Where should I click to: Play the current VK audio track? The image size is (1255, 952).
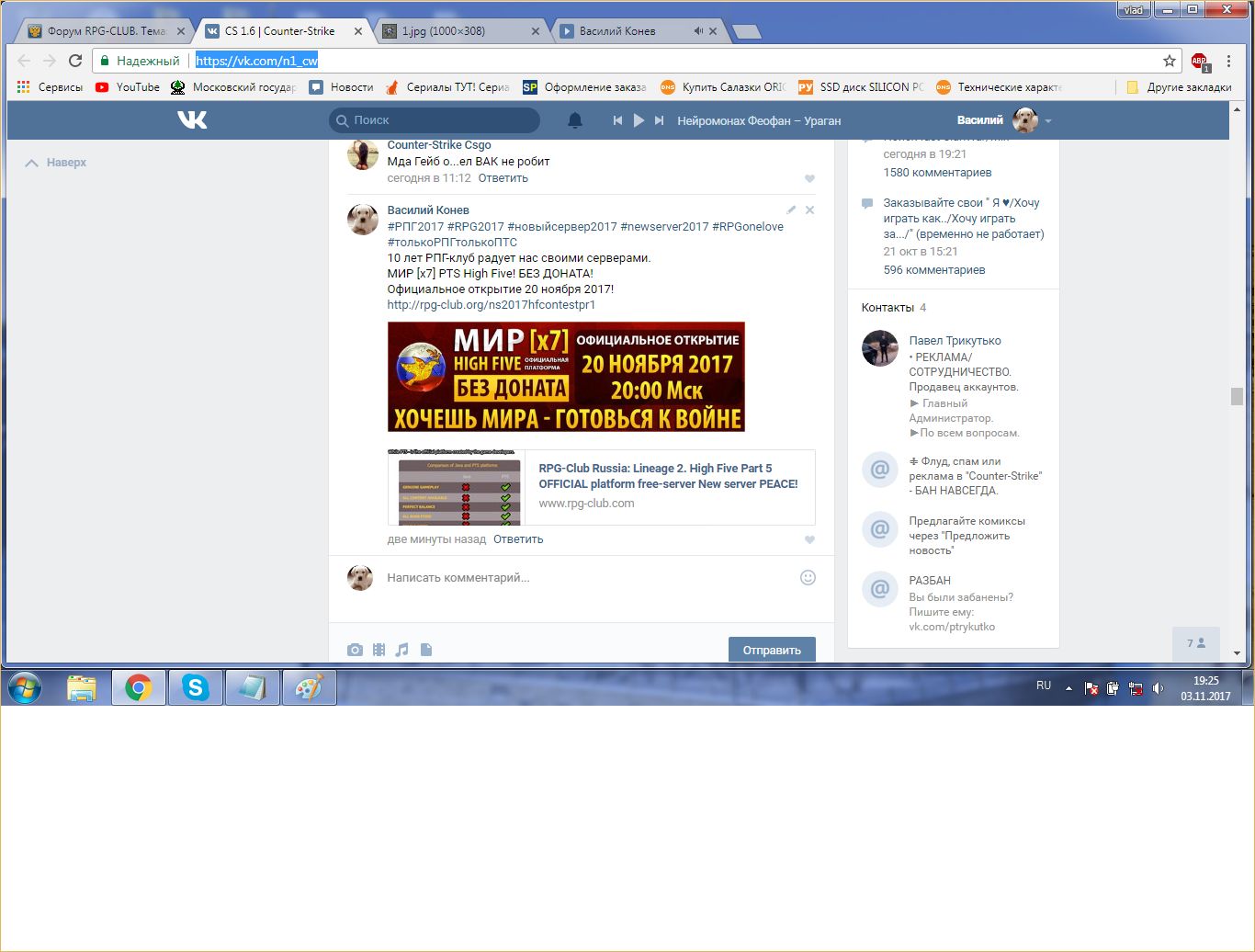click(639, 120)
